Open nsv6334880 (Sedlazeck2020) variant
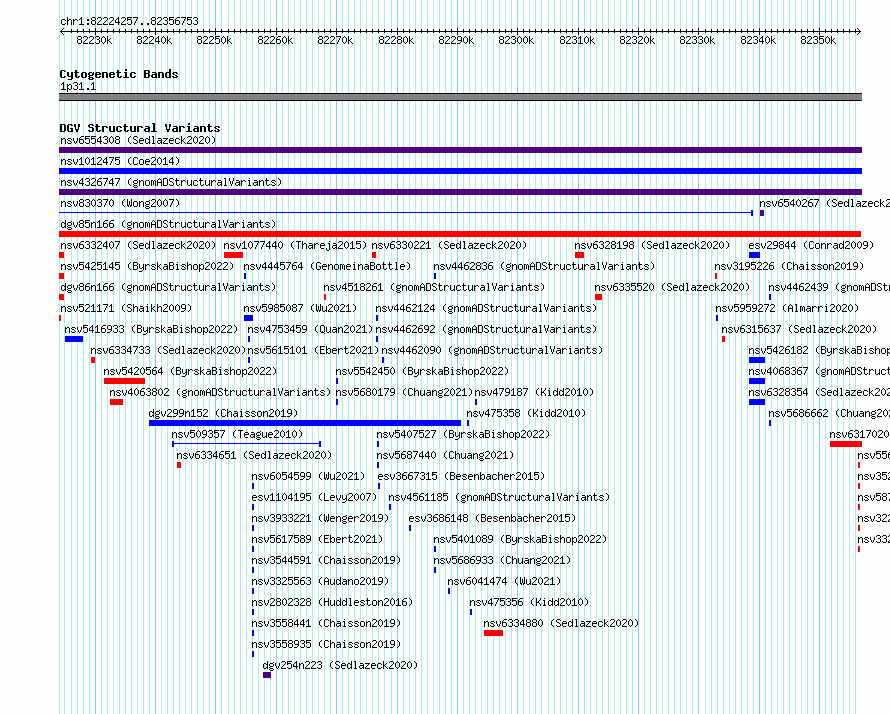 point(561,623)
